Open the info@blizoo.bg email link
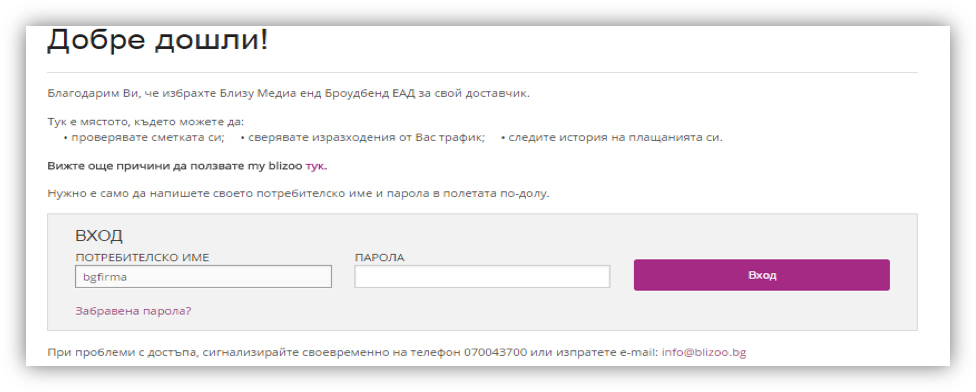This screenshot has height=392, width=976. click(x=703, y=353)
